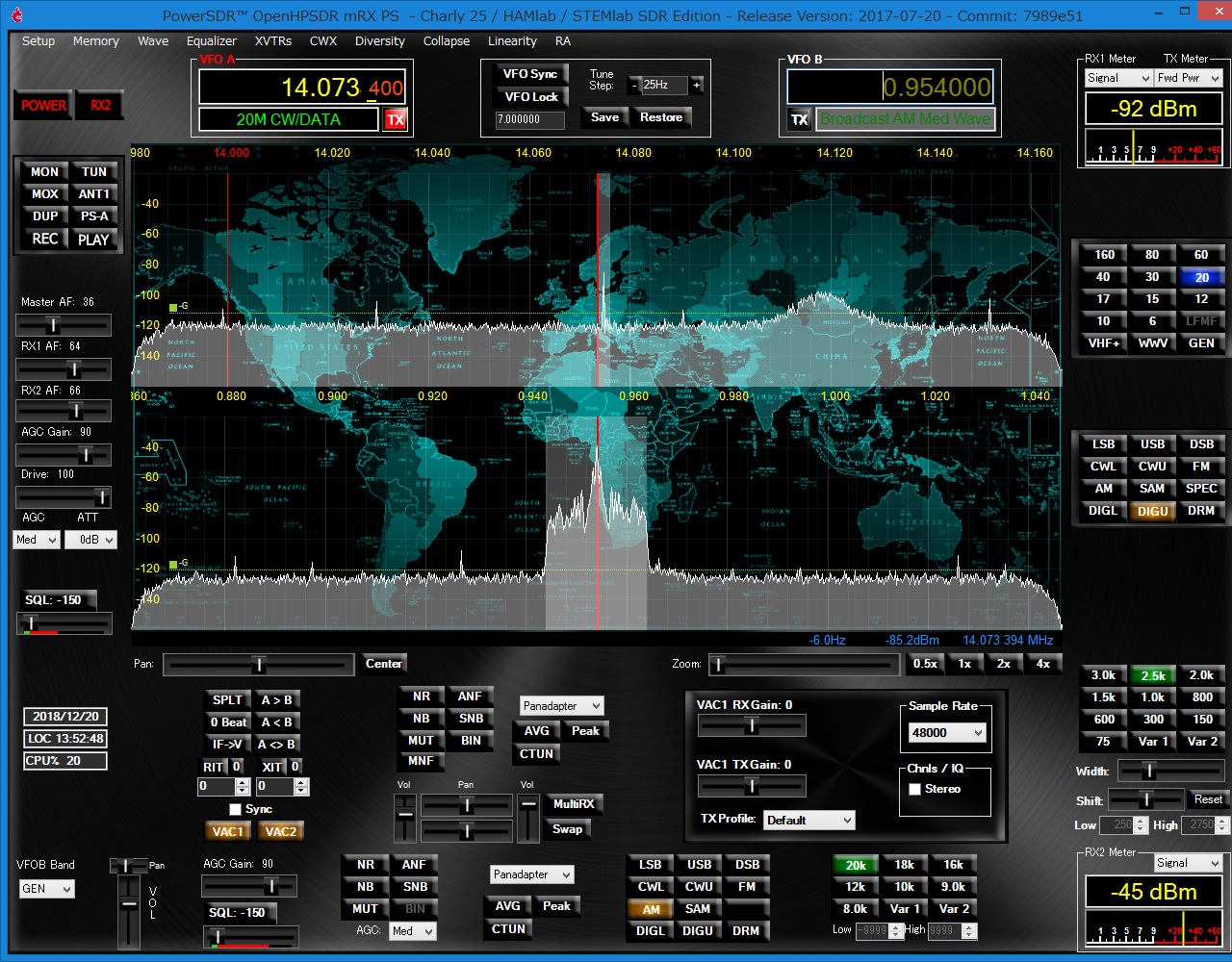The width and height of the screenshot is (1232, 962).
Task: Click the PLAY button
Action: 94,240
